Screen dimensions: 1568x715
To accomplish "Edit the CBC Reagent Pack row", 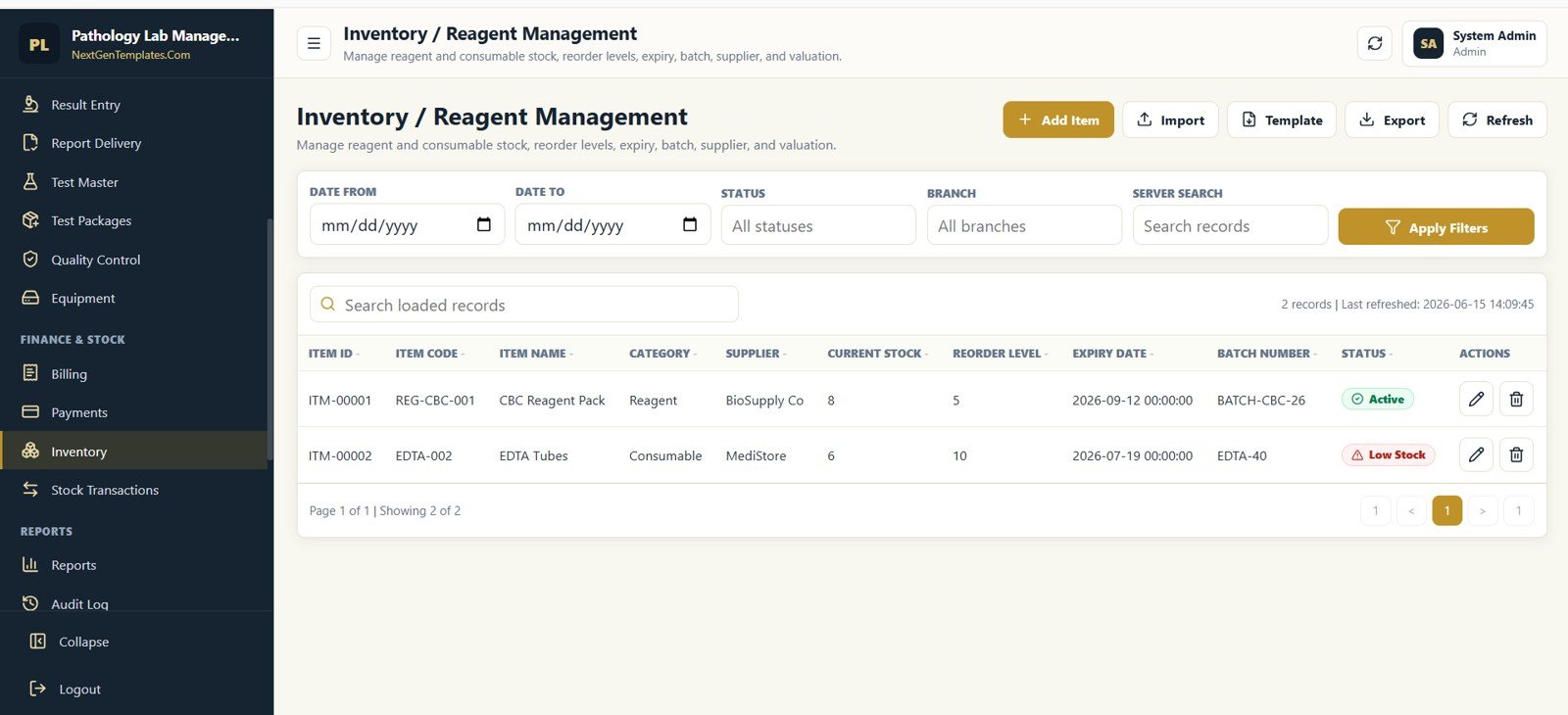I will click(x=1476, y=399).
